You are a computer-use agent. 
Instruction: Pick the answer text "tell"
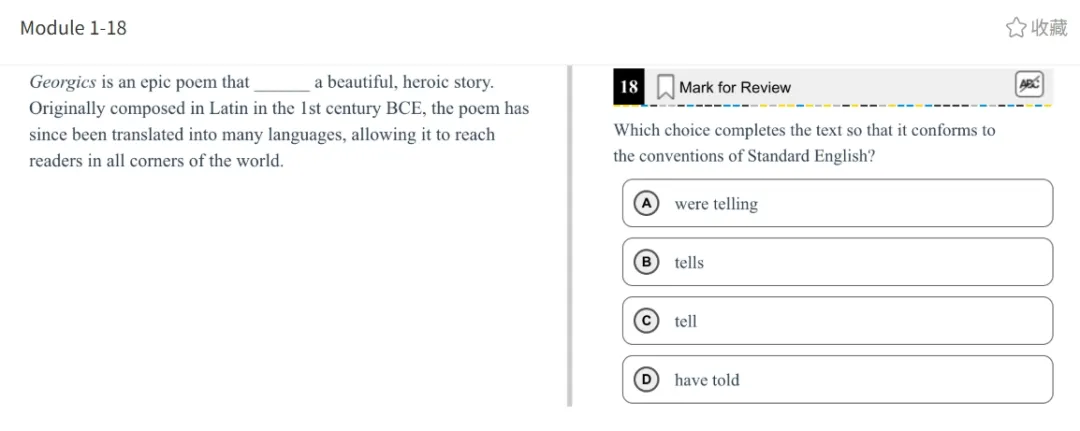click(x=686, y=322)
